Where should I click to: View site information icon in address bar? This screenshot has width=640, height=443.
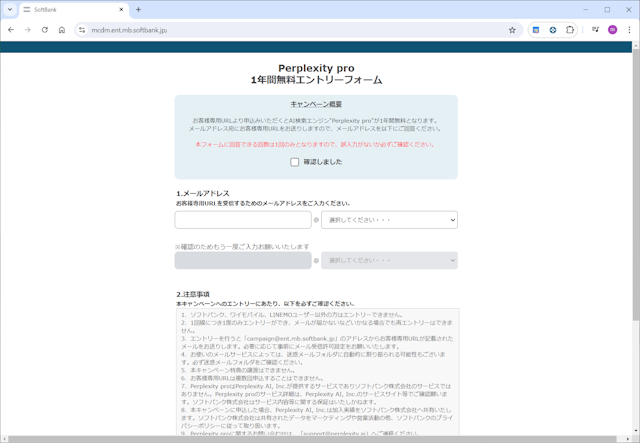tap(82, 30)
